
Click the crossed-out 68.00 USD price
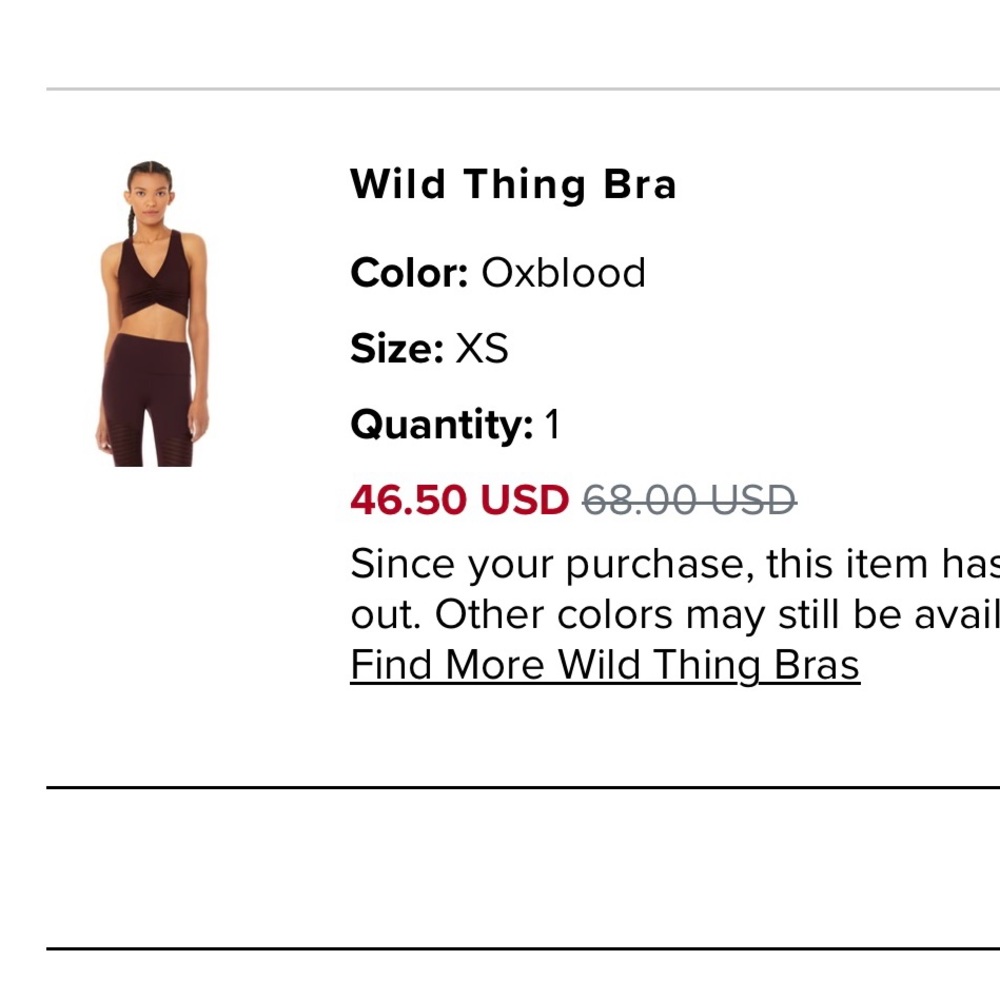click(x=689, y=500)
